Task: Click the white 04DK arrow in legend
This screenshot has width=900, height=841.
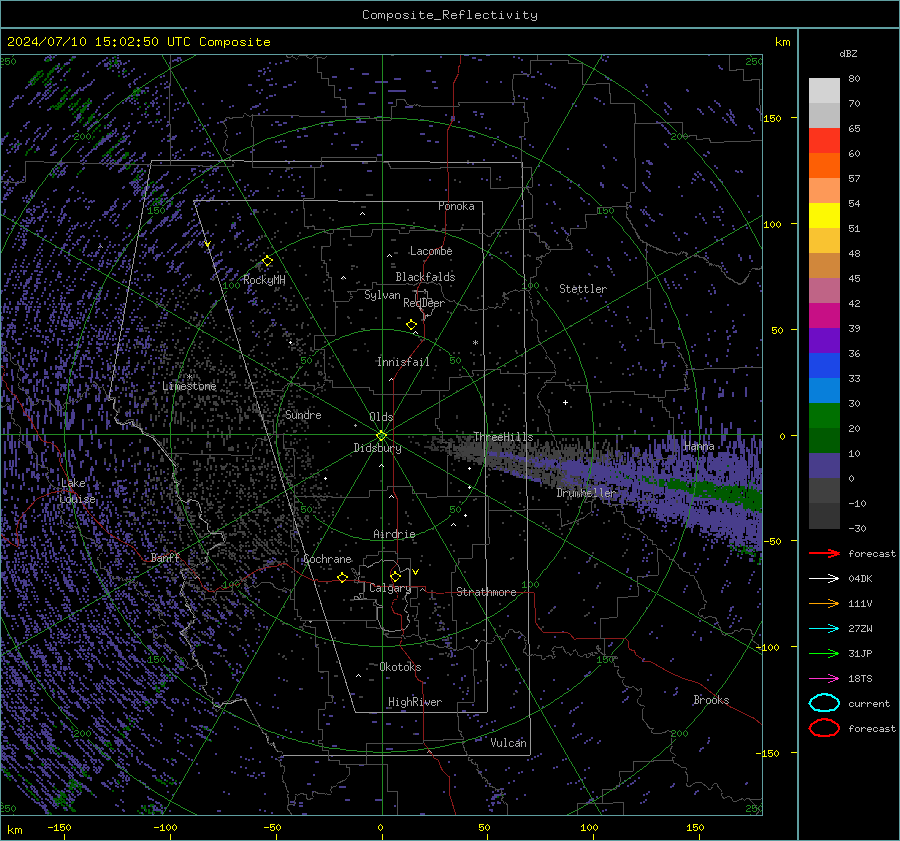Action: pos(824,579)
